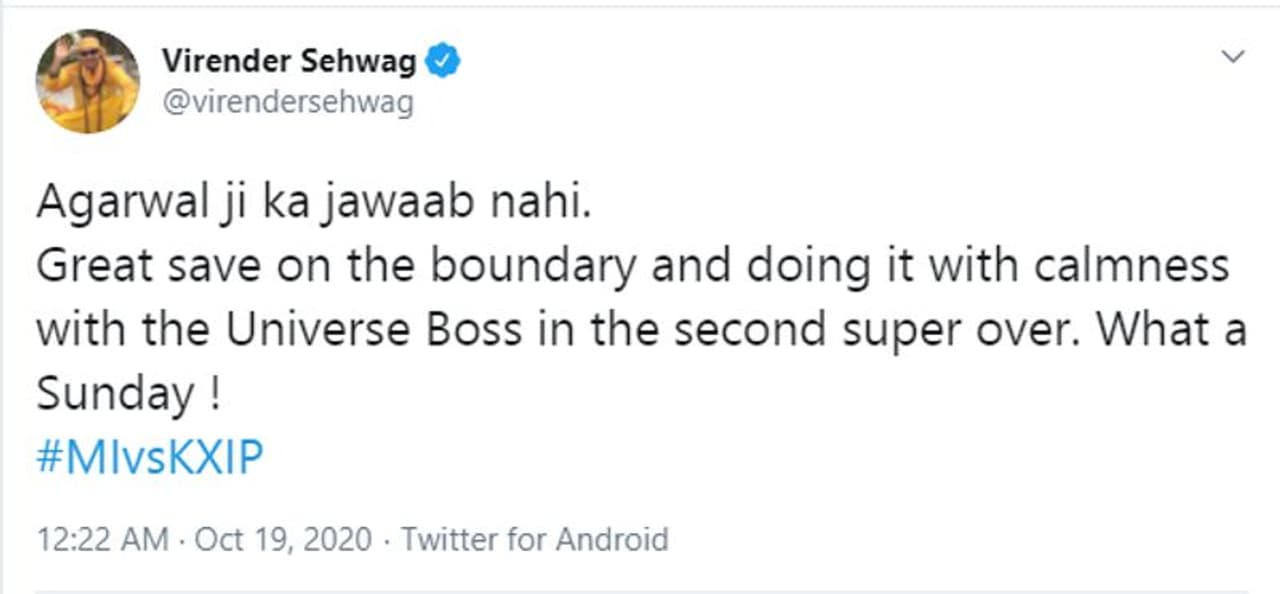Click the Twitter for Android source link
The image size is (1280, 594).
[534, 540]
